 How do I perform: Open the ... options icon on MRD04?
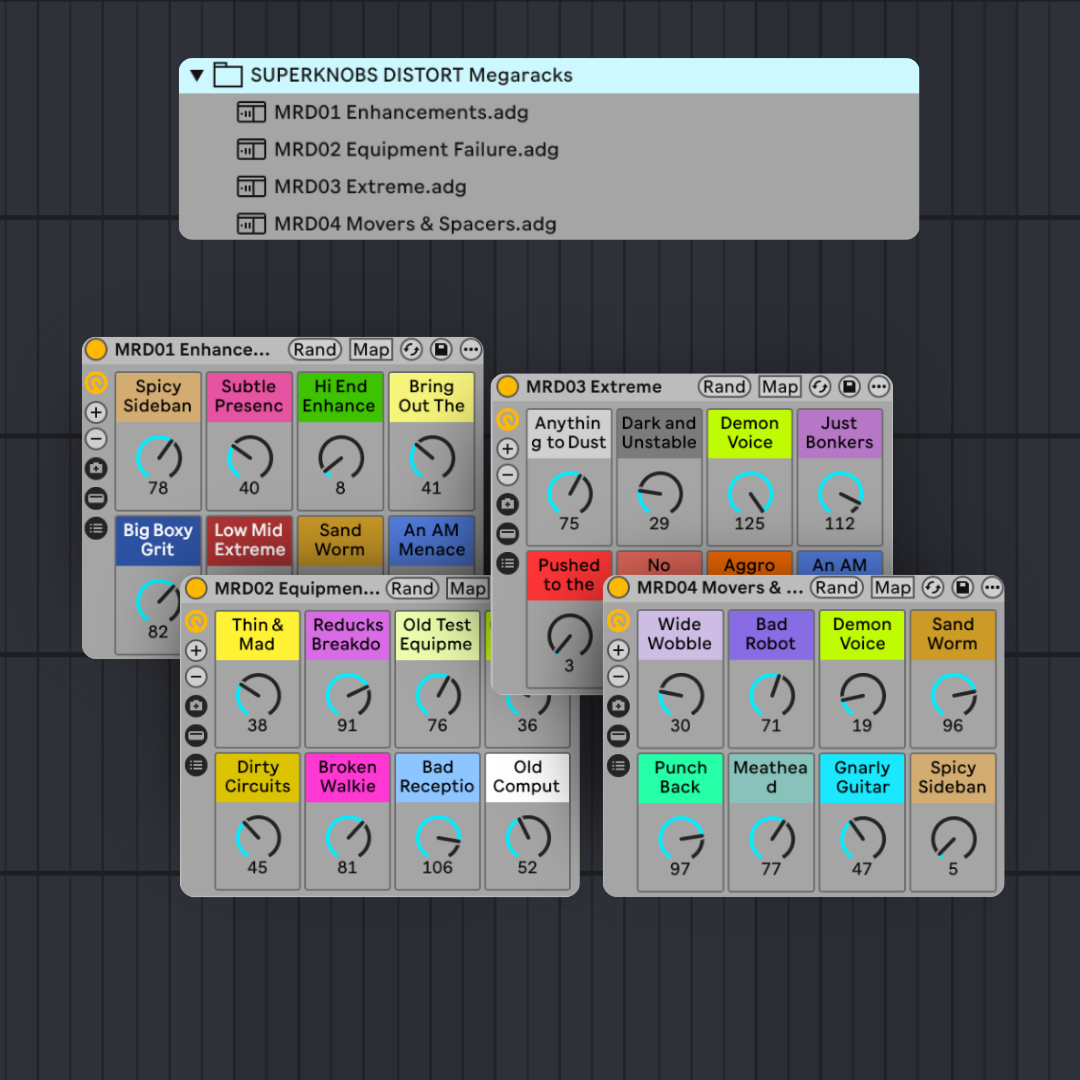tap(991, 588)
